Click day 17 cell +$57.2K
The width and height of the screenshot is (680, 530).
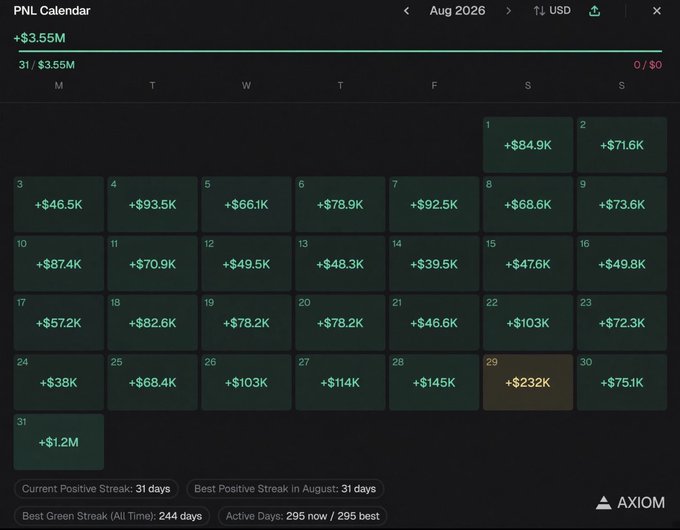pos(59,322)
